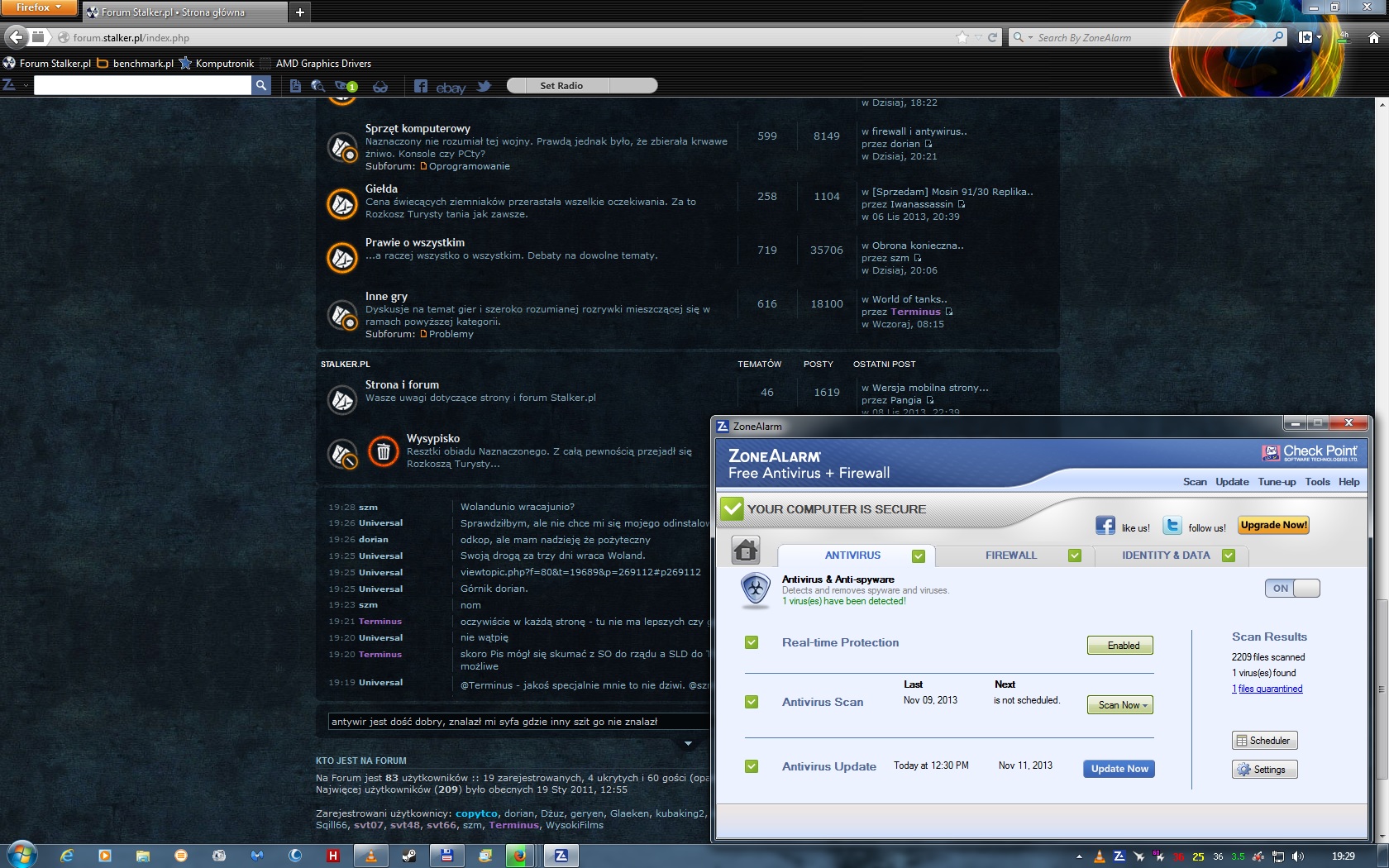
Task: Open the ZoneAlarm Help menu
Action: click(x=1348, y=482)
